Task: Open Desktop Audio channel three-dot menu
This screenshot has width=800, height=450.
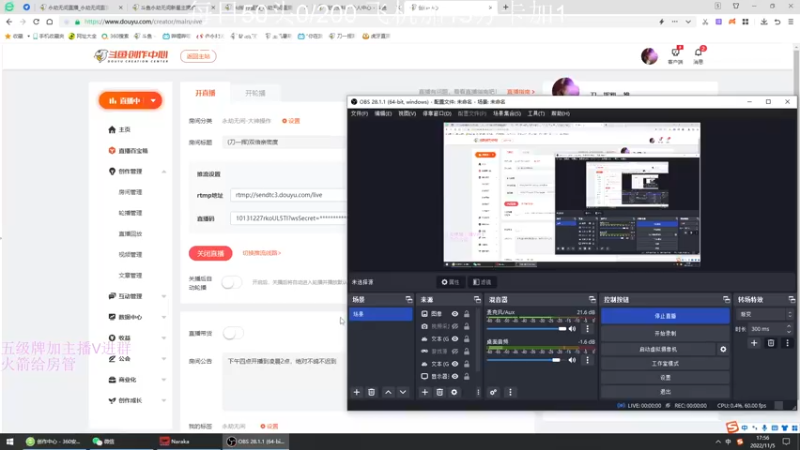Action: point(587,360)
